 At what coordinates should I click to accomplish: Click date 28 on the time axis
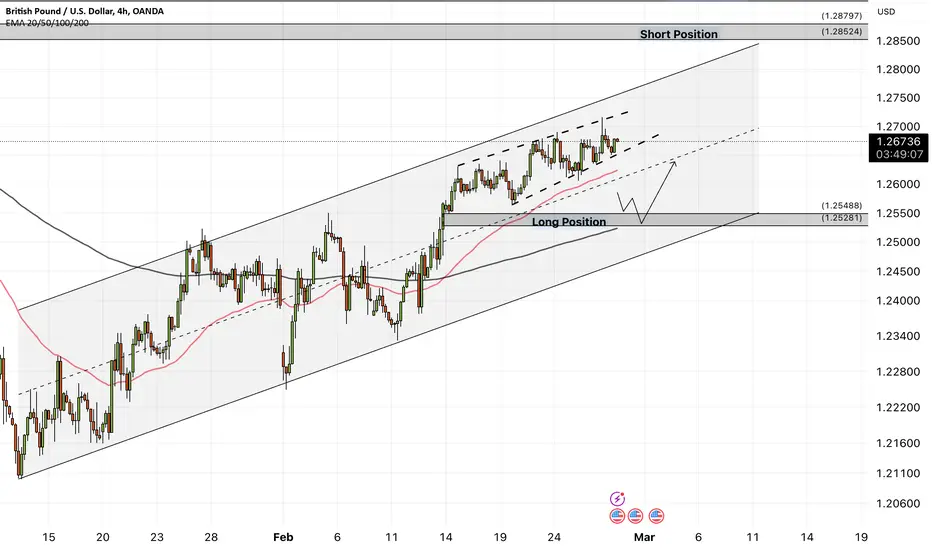point(211,538)
